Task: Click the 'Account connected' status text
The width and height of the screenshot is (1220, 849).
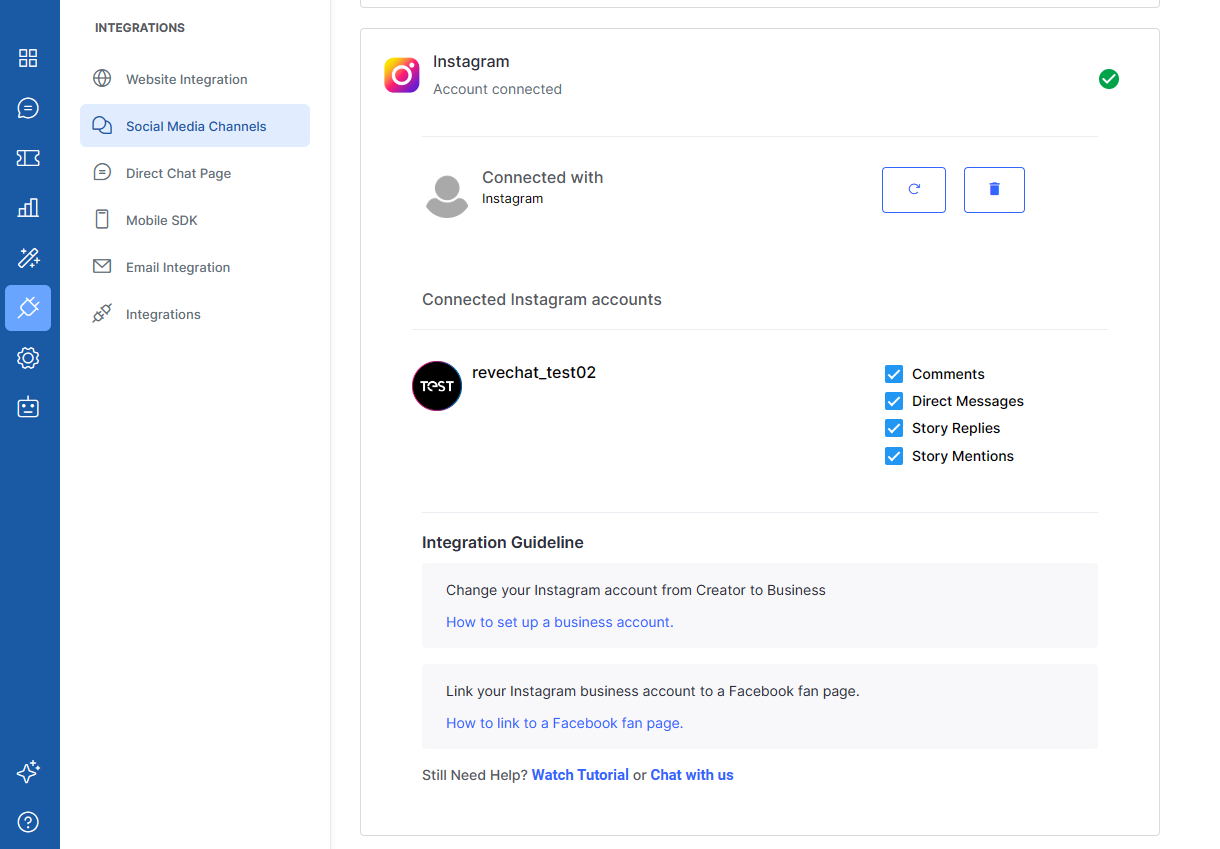Action: coord(497,89)
